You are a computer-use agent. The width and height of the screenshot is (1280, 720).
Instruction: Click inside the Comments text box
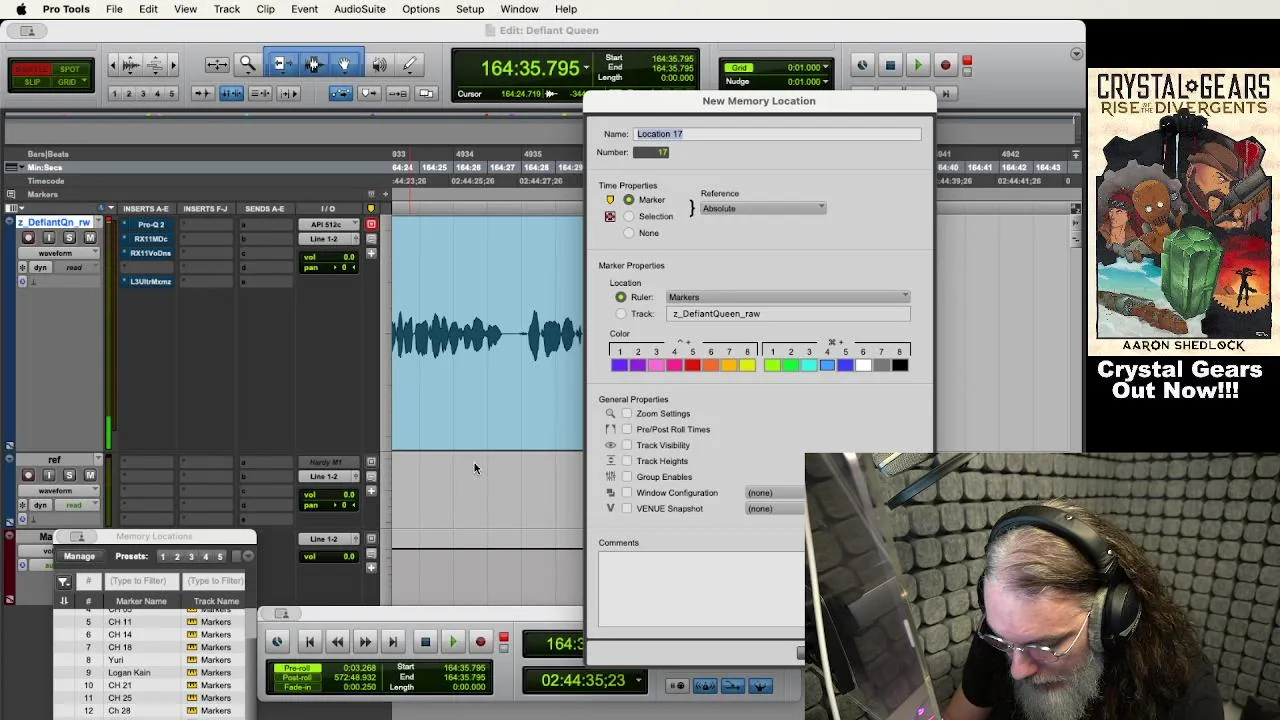[x=702, y=588]
